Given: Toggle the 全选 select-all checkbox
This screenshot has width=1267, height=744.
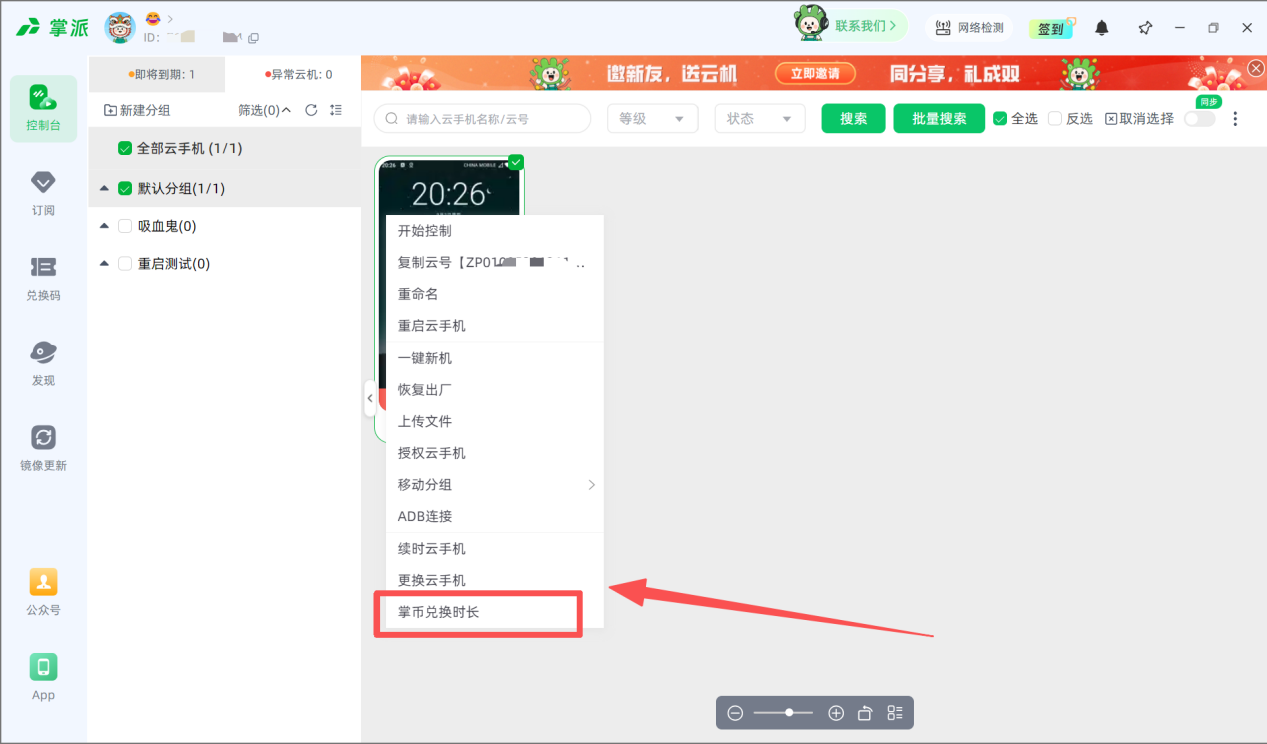Looking at the screenshot, I should (x=1000, y=118).
